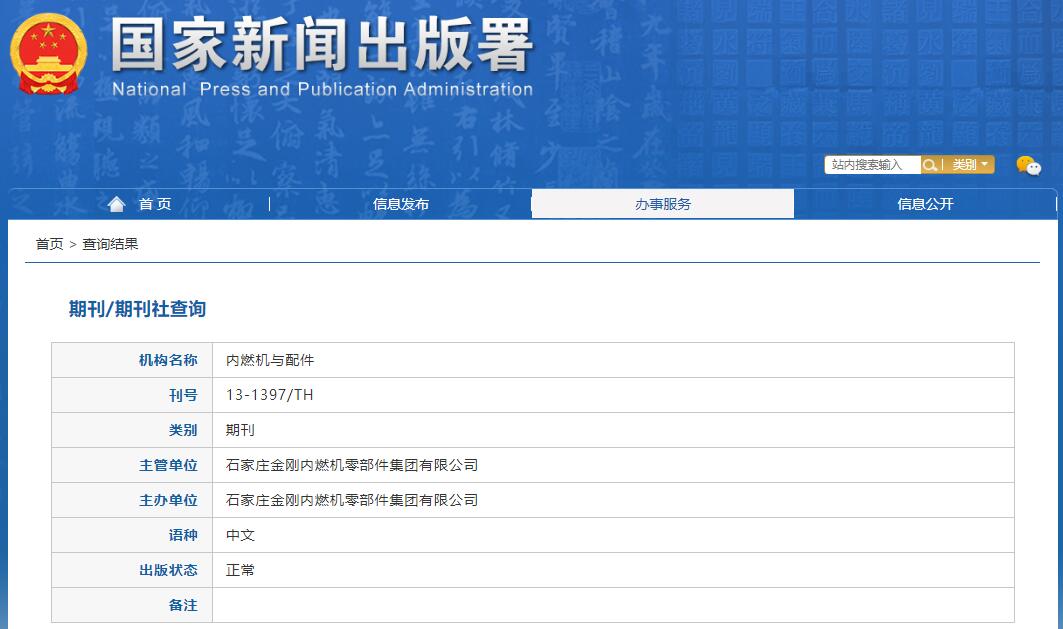Click the national emblem logo
This screenshot has width=1063, height=629.
[x=48, y=54]
